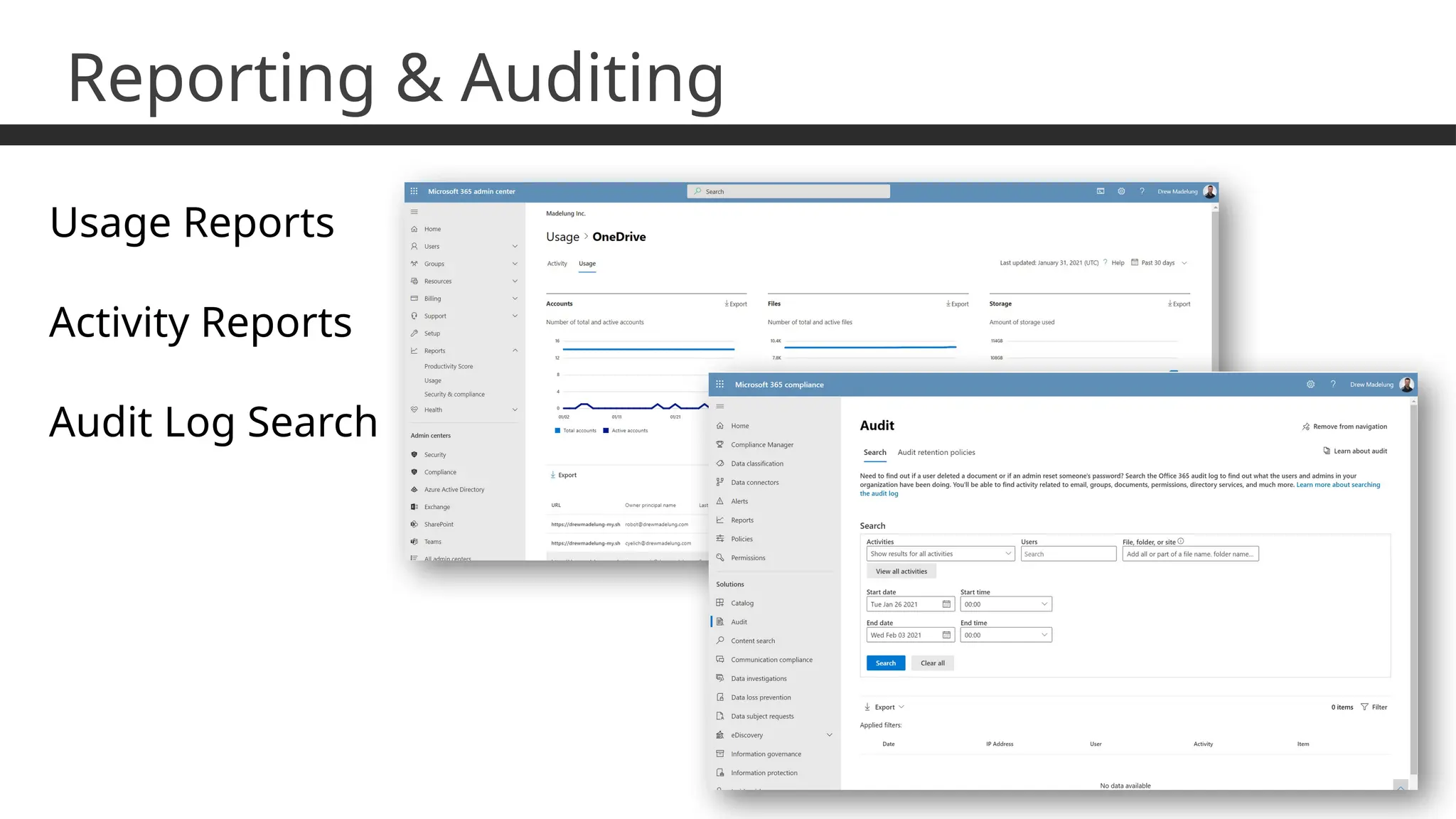Click the admin center search box
This screenshot has height=819, width=1456.
pos(788,191)
